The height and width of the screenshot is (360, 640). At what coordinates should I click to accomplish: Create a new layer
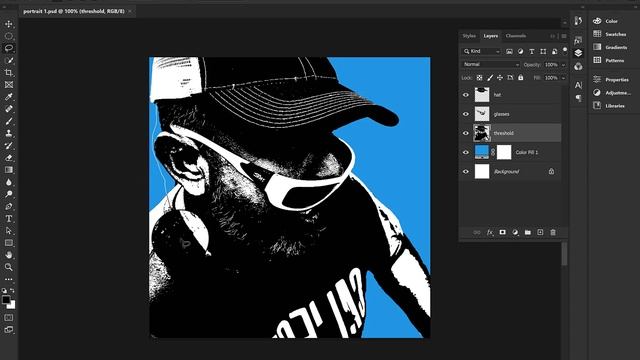[540, 232]
